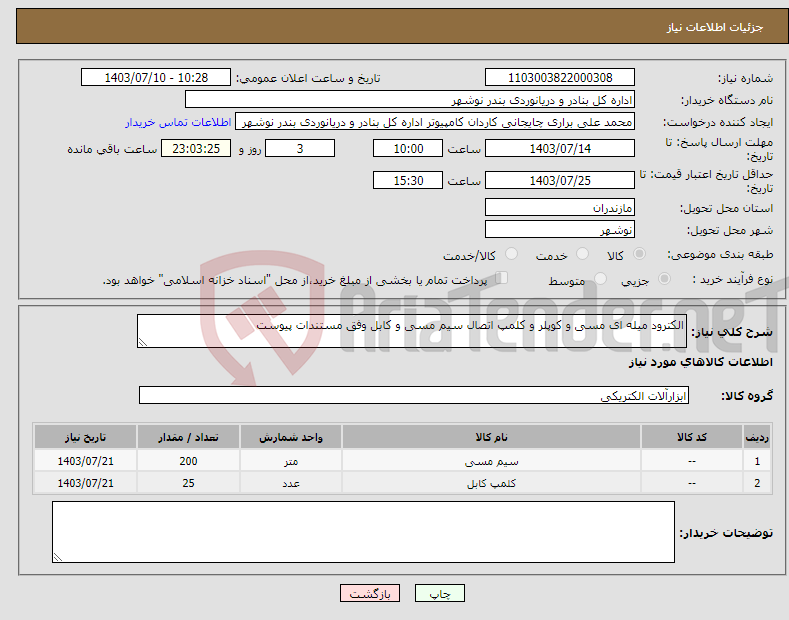The height and width of the screenshot is (620, 789).
Task: Click the request creator name field
Action: pyautogui.click(x=435, y=122)
